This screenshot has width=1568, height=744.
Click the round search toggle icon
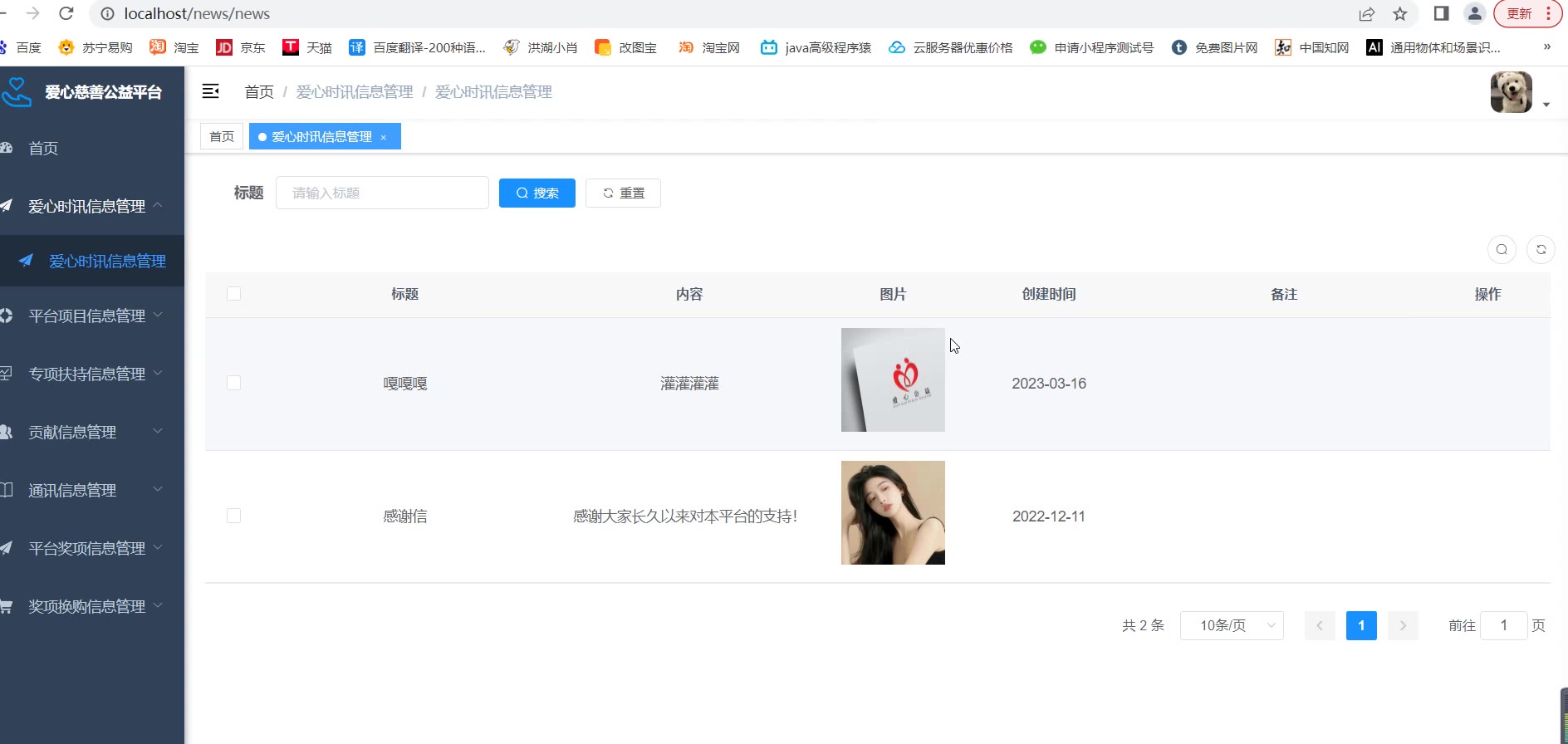1502,250
